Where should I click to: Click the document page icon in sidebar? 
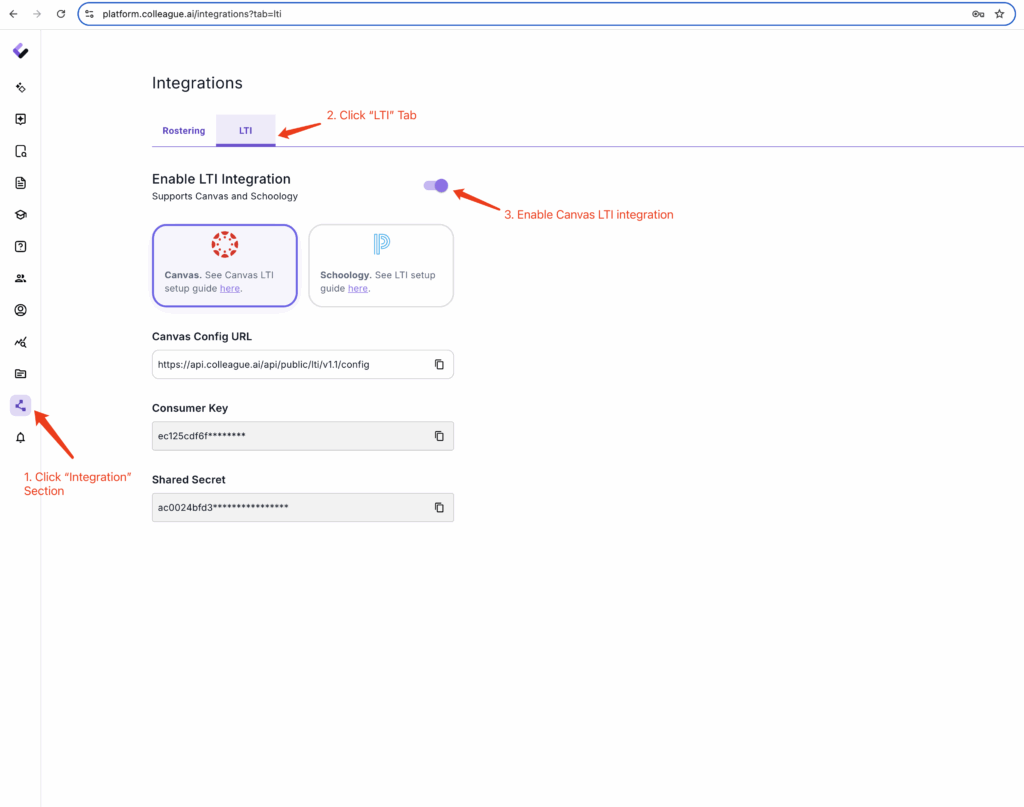click(x=20, y=183)
